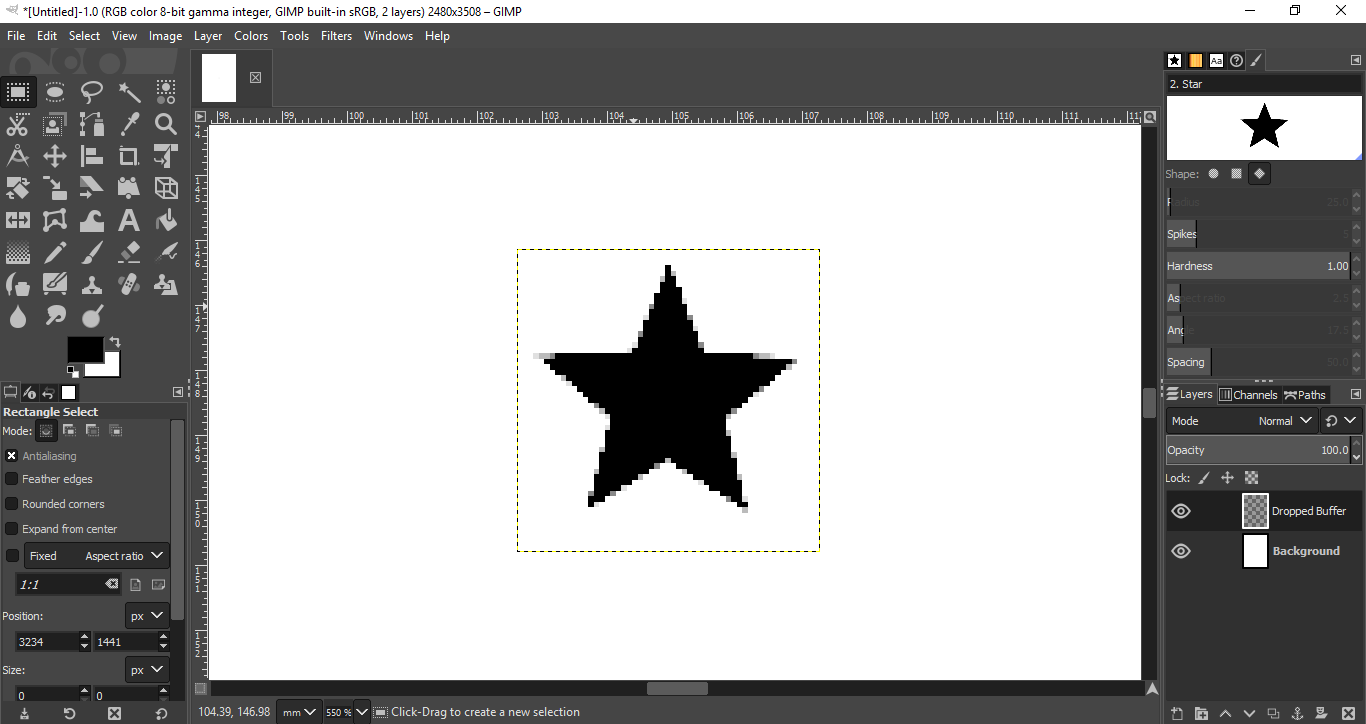Open the foreground color swatch
The height and width of the screenshot is (724, 1366).
tap(84, 348)
